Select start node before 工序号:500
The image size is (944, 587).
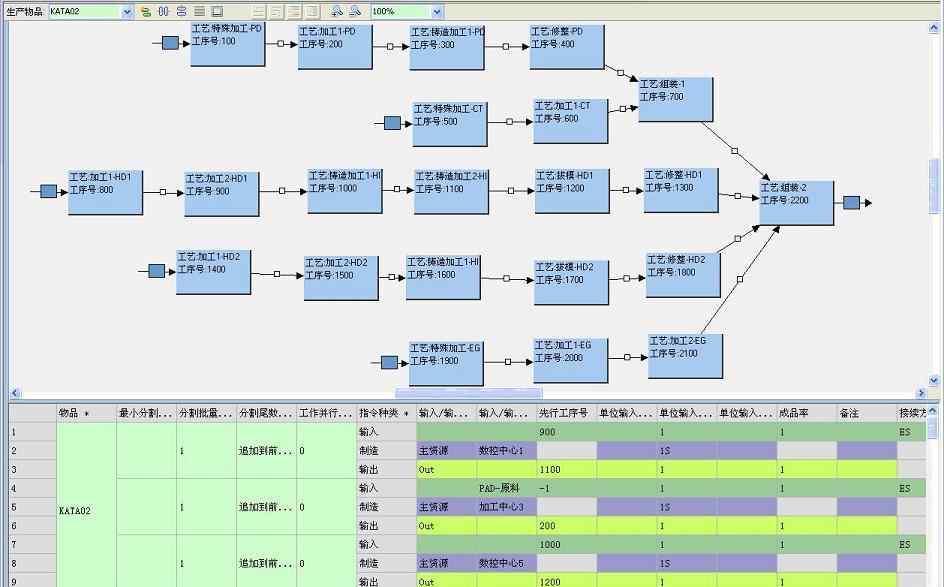(x=392, y=123)
